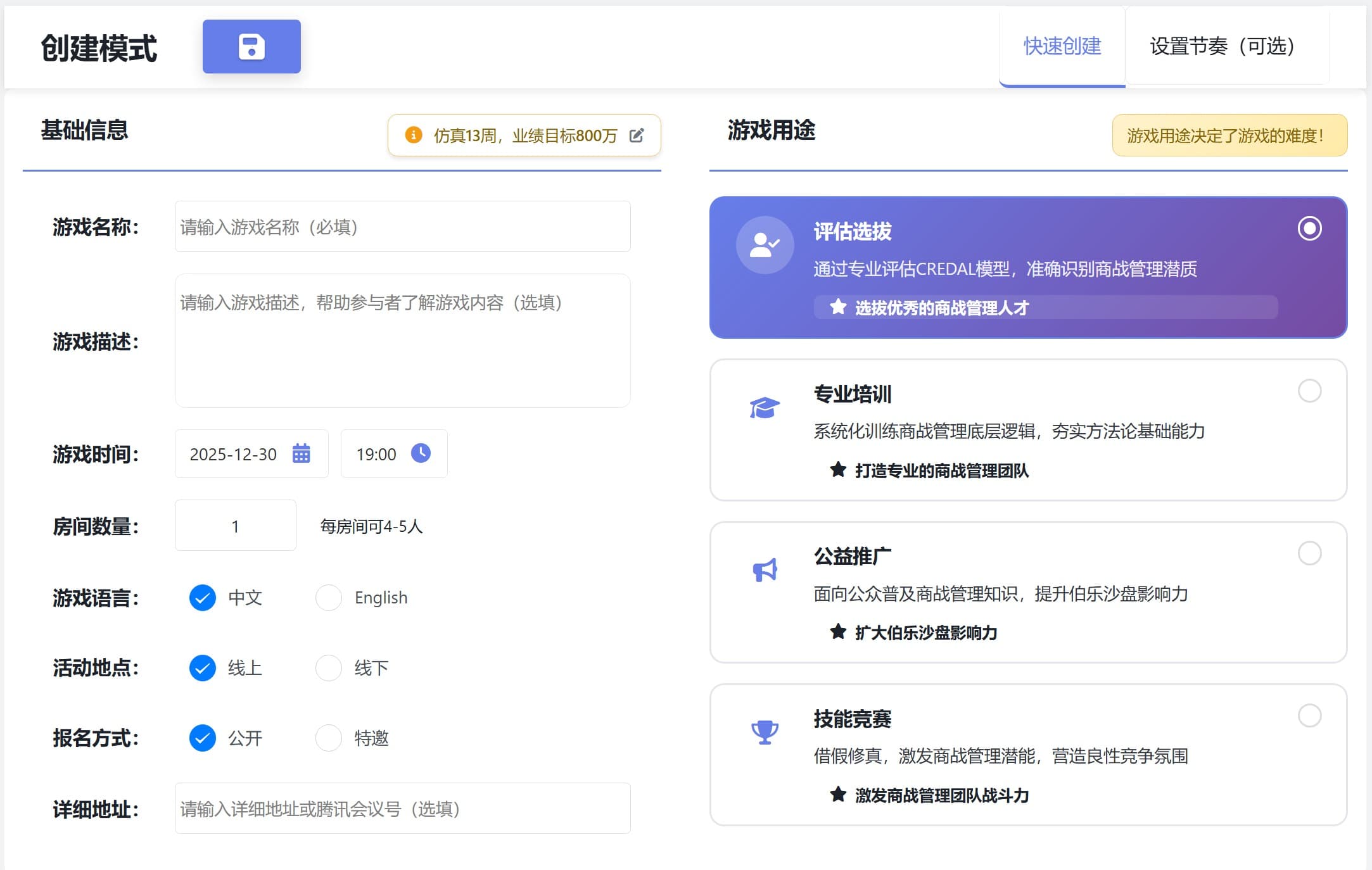
Task: Click the megaphone icon on 公益推广 card
Action: [x=764, y=569]
